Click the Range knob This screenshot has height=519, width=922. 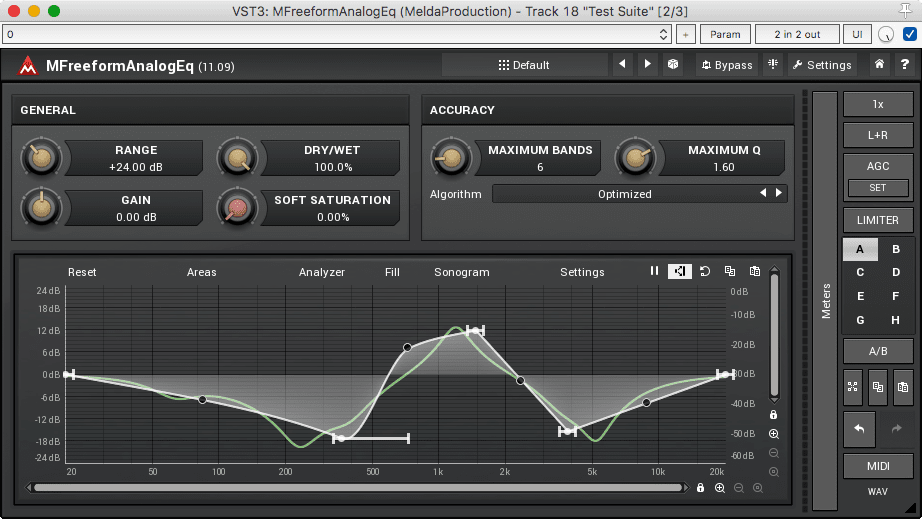(41, 158)
